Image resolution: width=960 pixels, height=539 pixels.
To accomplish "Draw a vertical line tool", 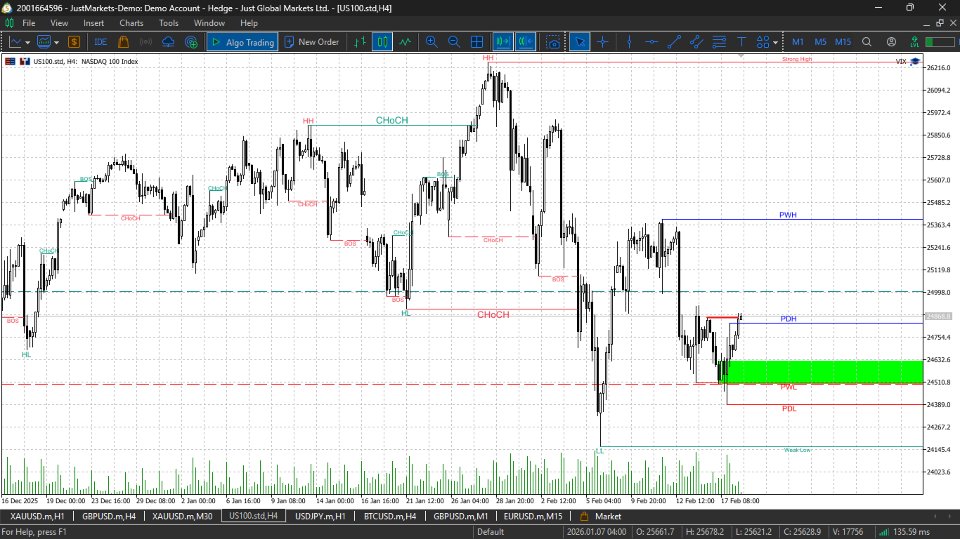I will tap(629, 42).
